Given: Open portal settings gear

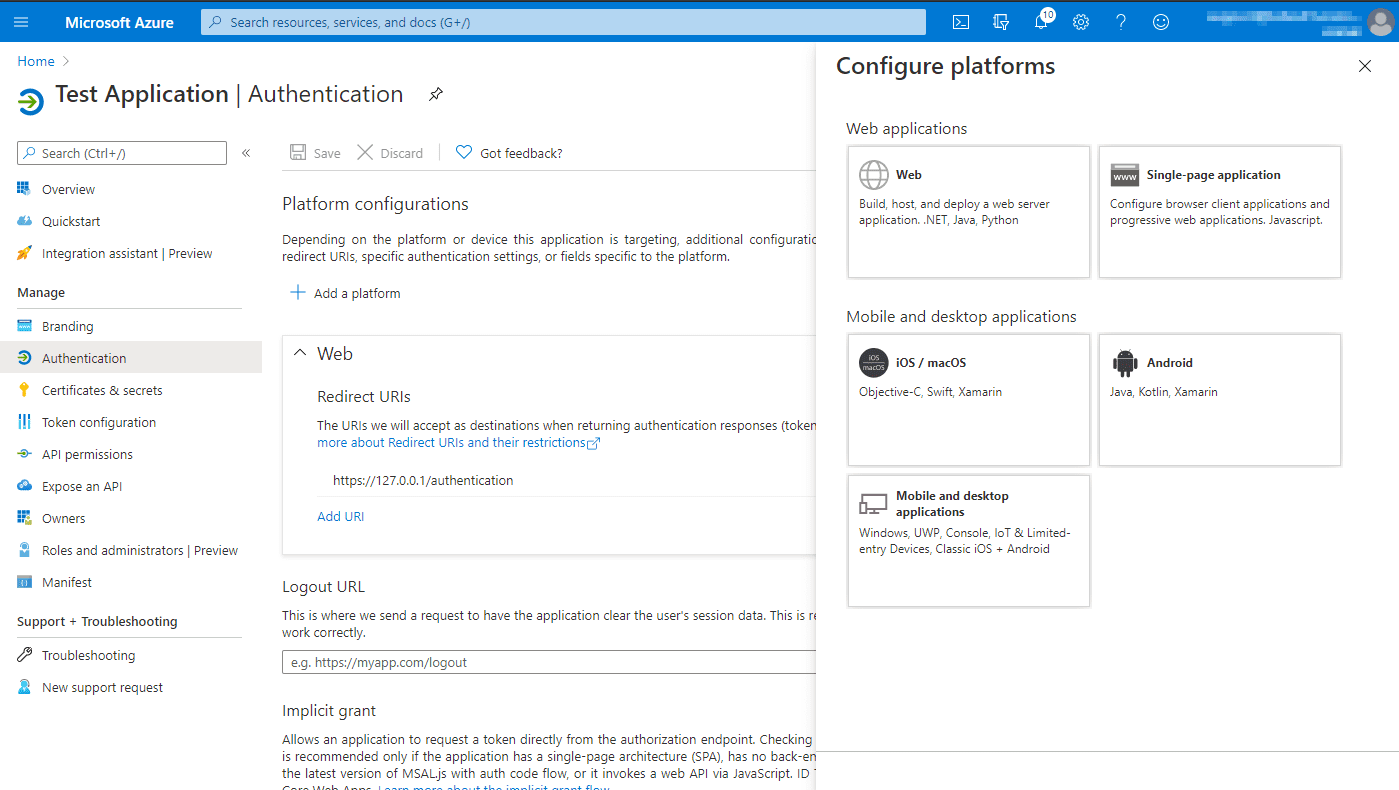Looking at the screenshot, I should click(x=1081, y=22).
